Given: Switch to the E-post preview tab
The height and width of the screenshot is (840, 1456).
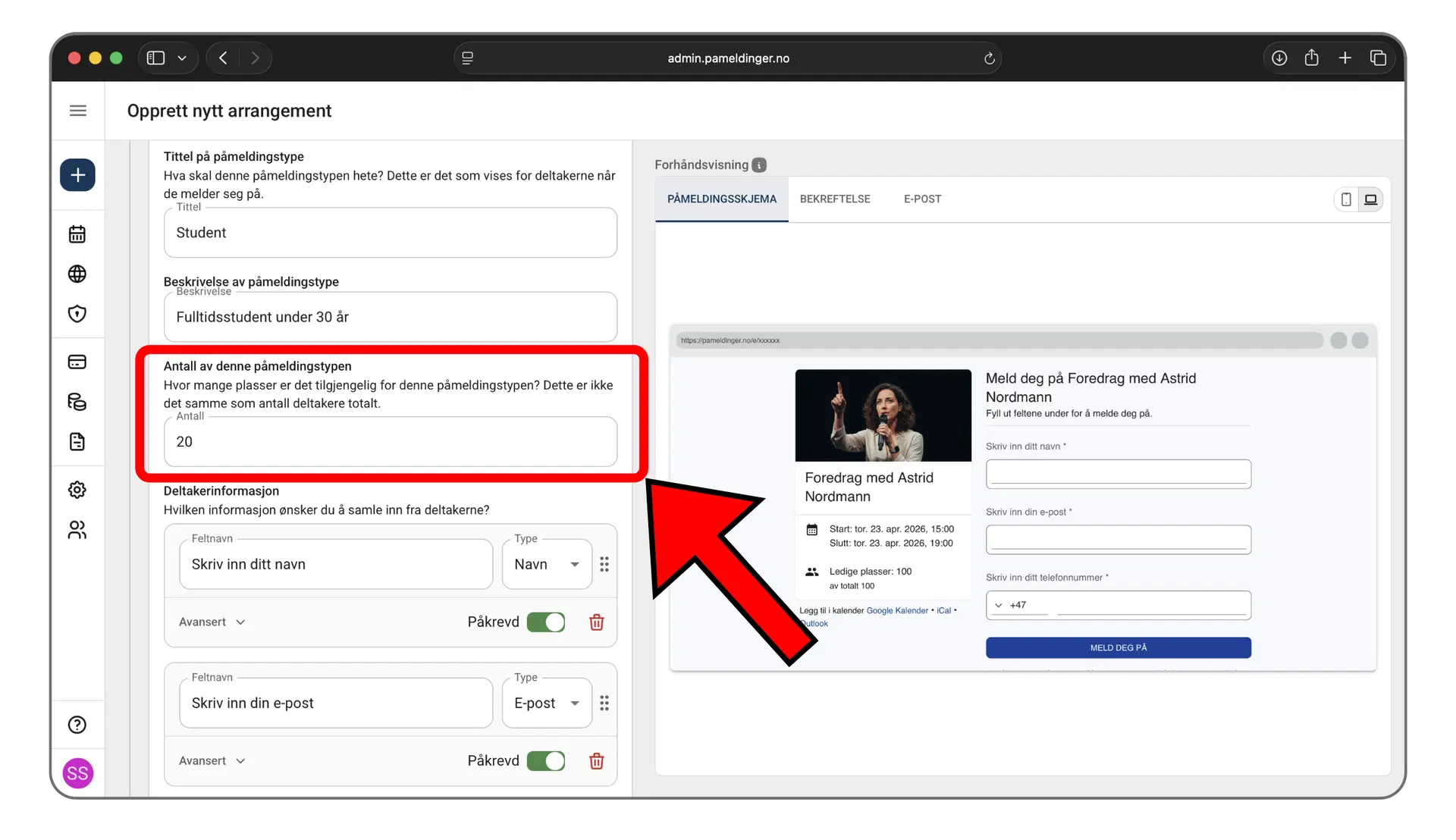Looking at the screenshot, I should click(922, 199).
